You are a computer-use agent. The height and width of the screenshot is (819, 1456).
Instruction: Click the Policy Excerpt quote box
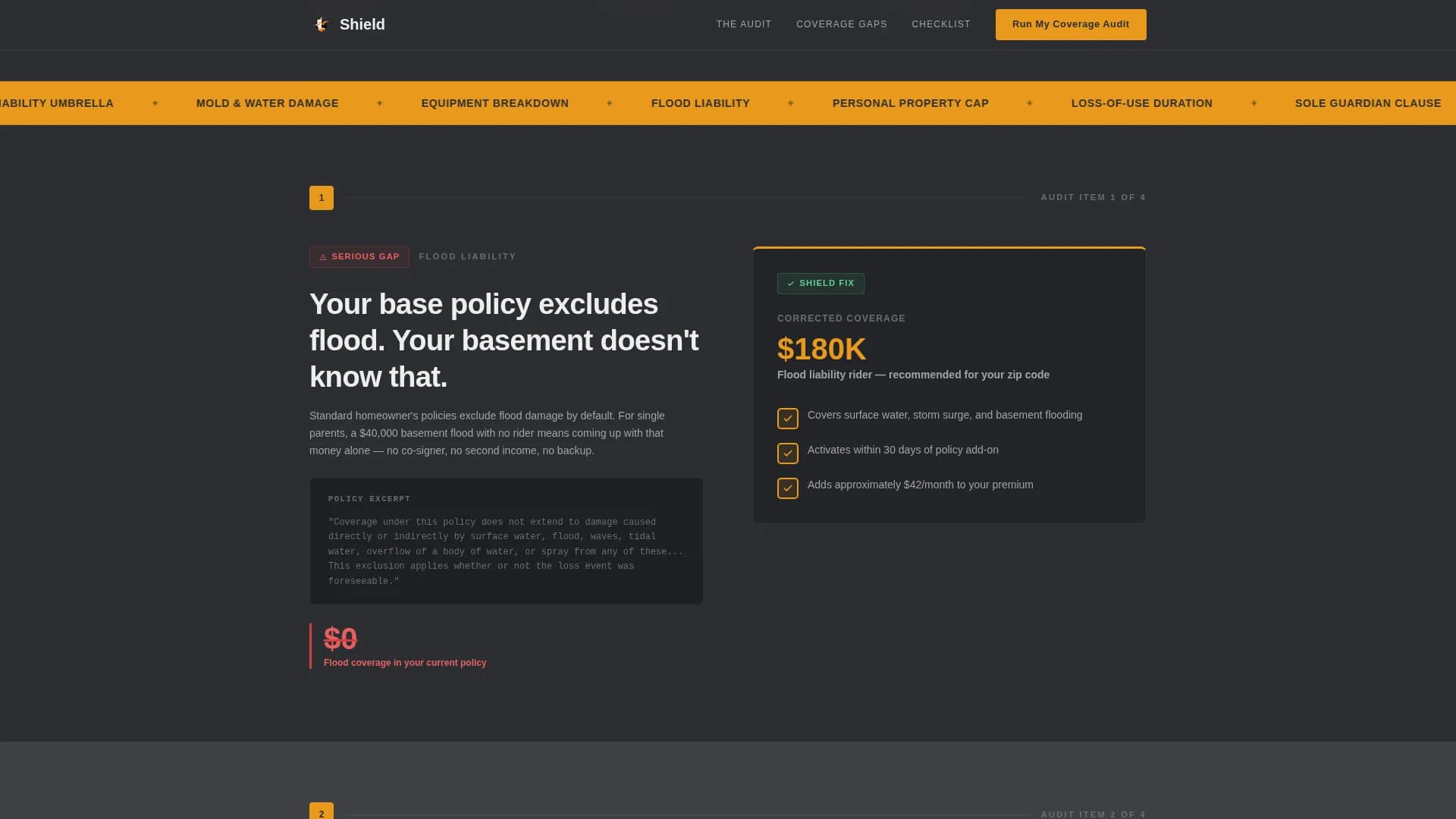pyautogui.click(x=507, y=541)
